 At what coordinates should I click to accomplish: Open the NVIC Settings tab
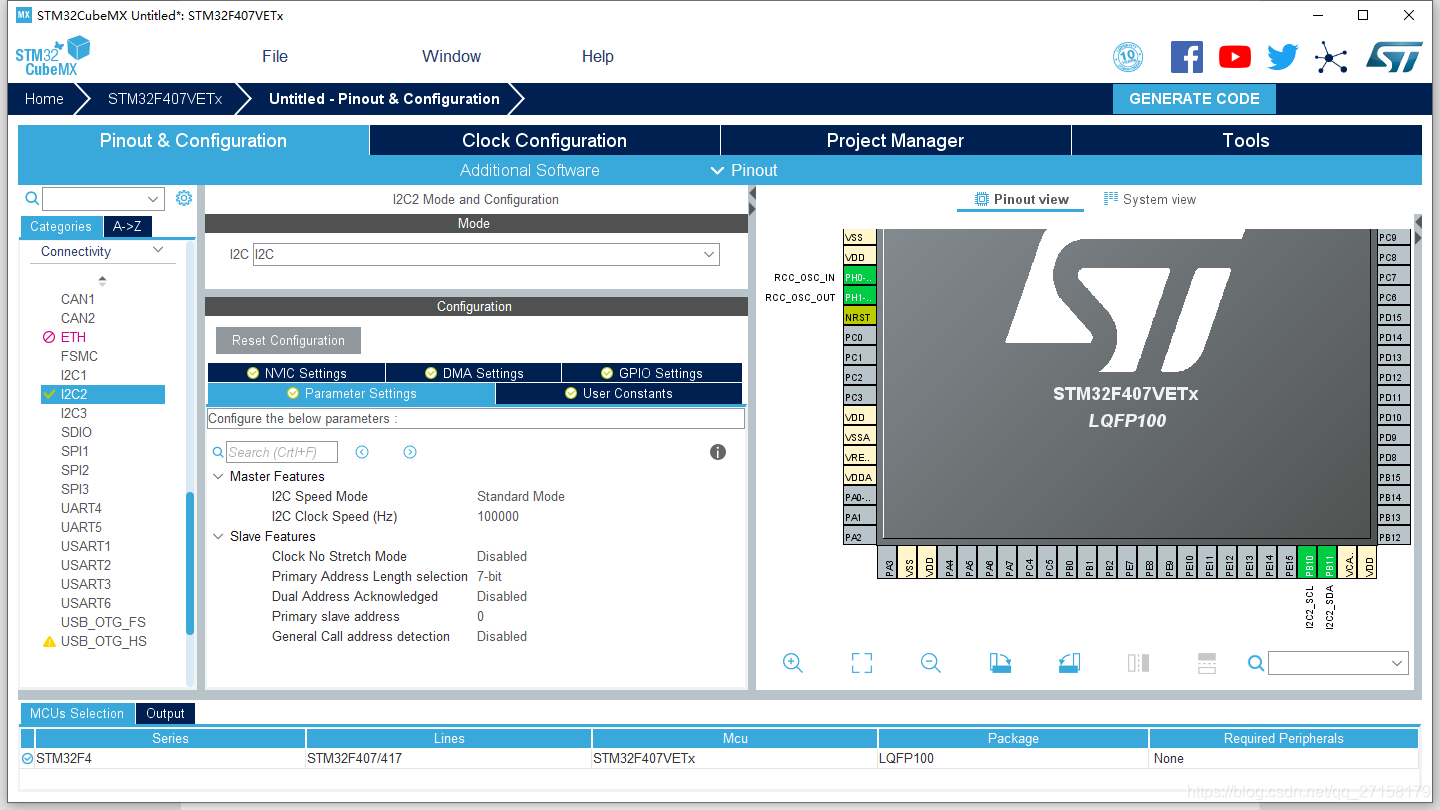pyautogui.click(x=296, y=373)
